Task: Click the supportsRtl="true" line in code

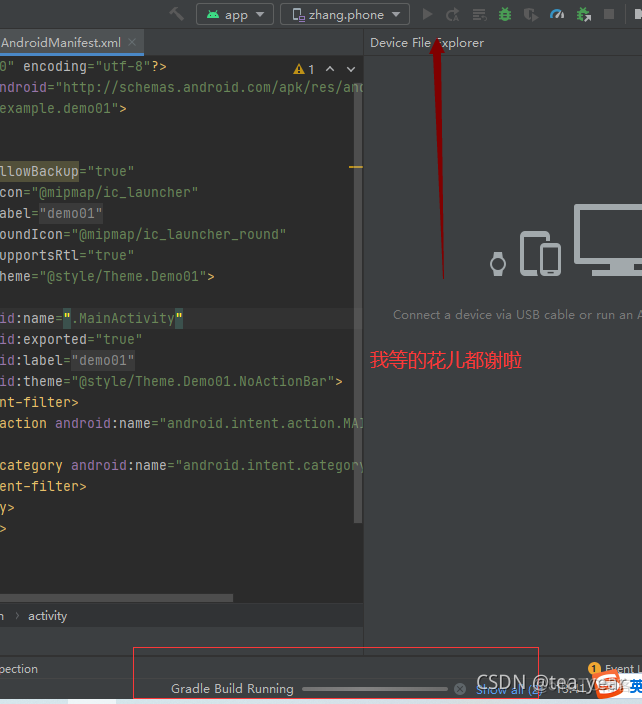Action: click(67, 255)
